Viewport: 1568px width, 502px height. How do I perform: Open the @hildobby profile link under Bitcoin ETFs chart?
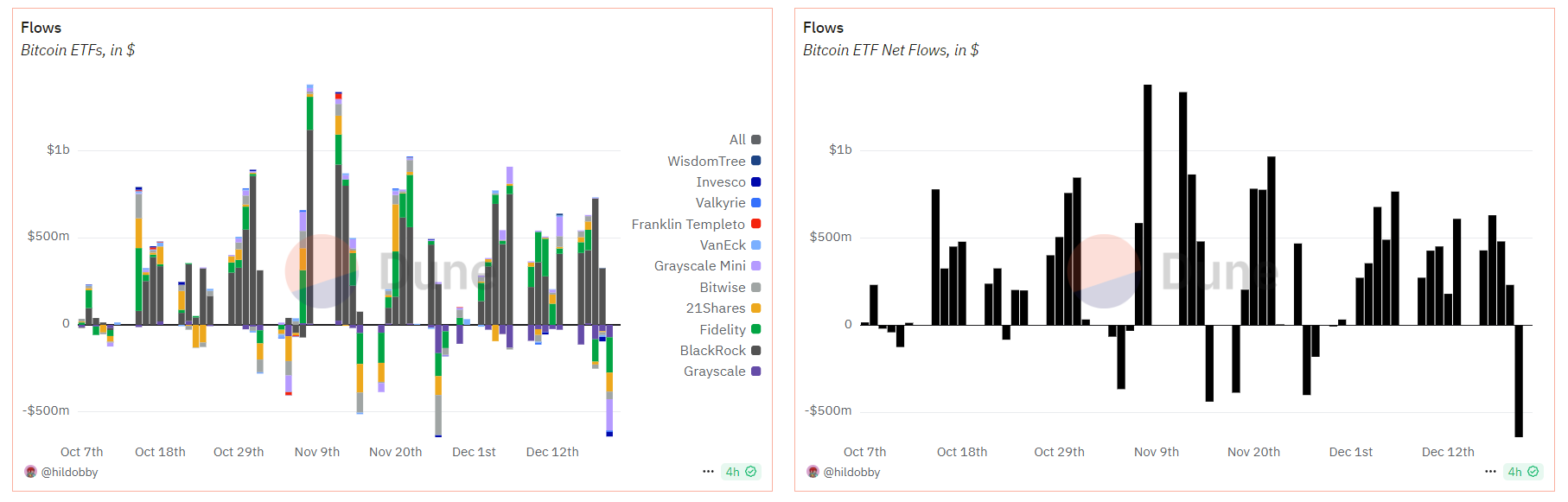point(70,472)
